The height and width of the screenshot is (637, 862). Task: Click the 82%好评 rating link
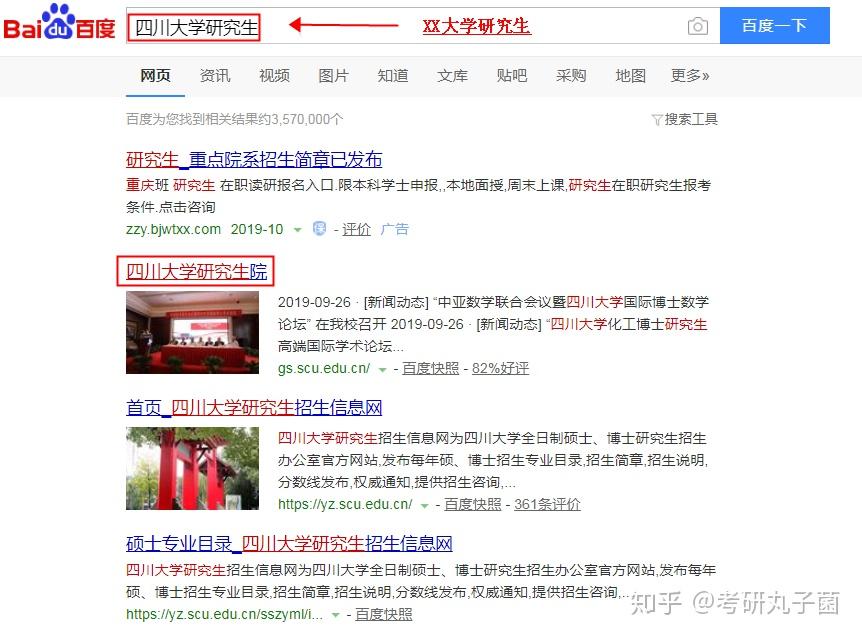click(x=500, y=368)
